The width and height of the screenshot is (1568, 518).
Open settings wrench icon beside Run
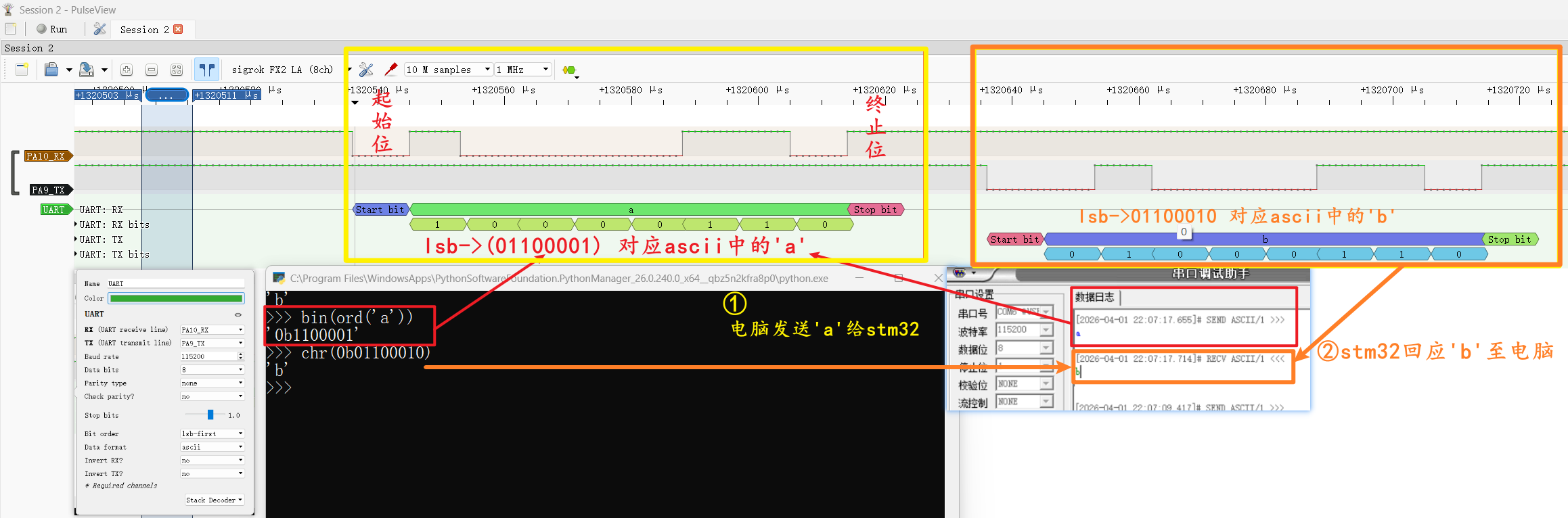tap(99, 29)
